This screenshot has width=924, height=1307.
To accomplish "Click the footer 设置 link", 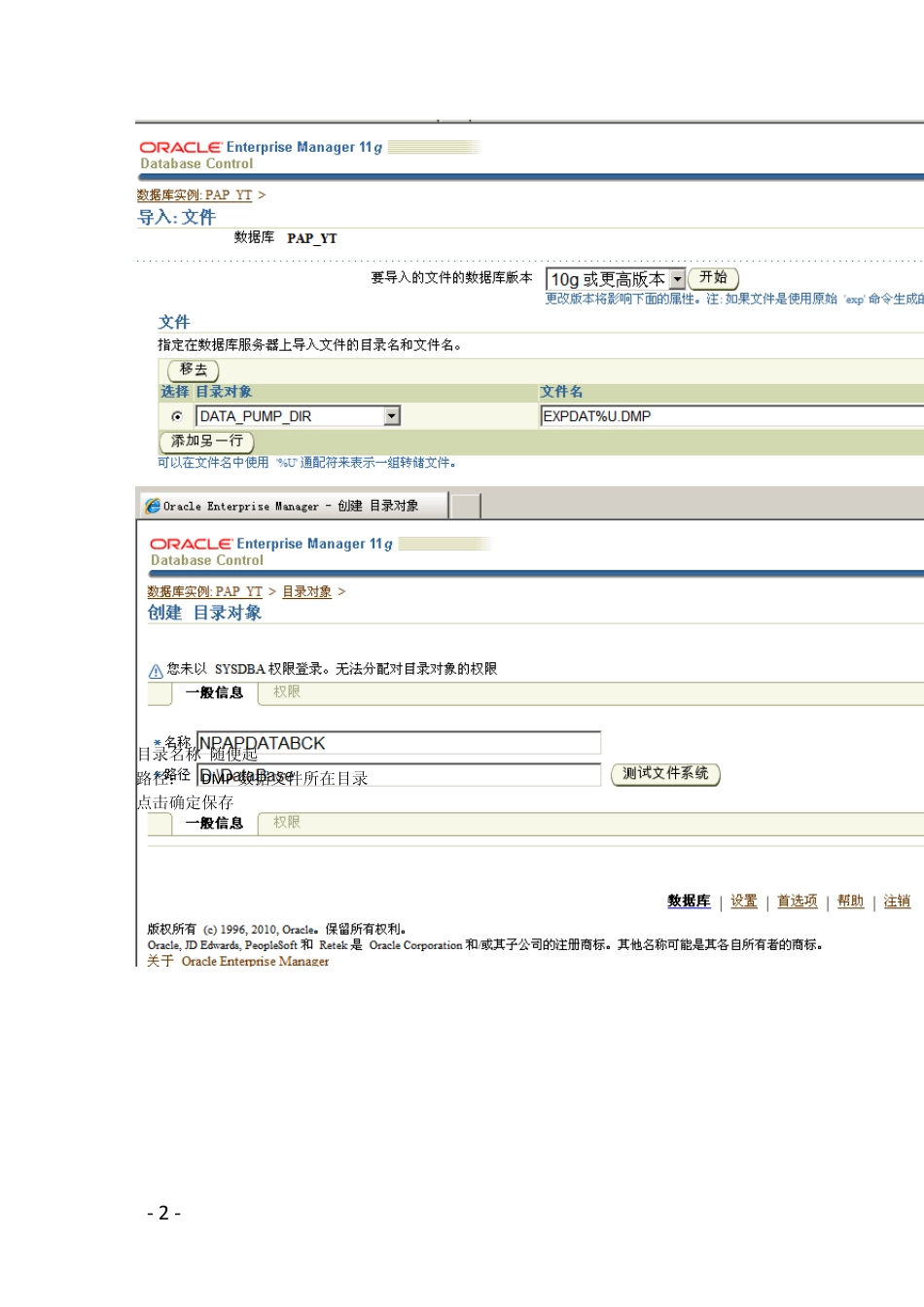I will (x=744, y=901).
